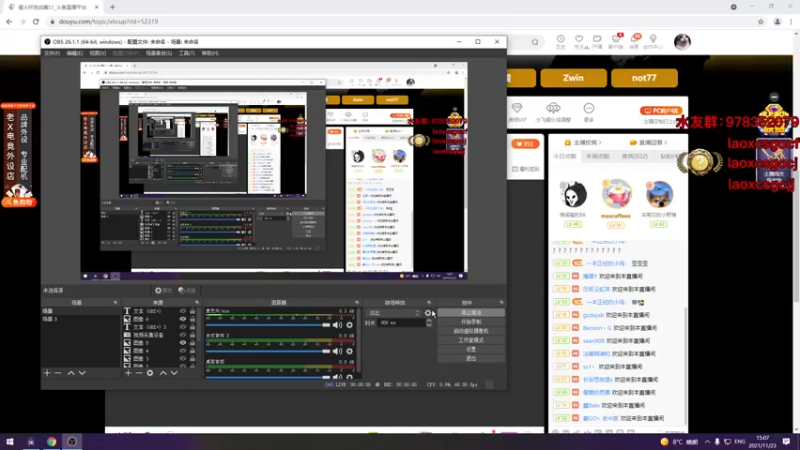Switch to the 本周点数 tab in Douyu
The height and width of the screenshot is (450, 800).
tap(597, 156)
